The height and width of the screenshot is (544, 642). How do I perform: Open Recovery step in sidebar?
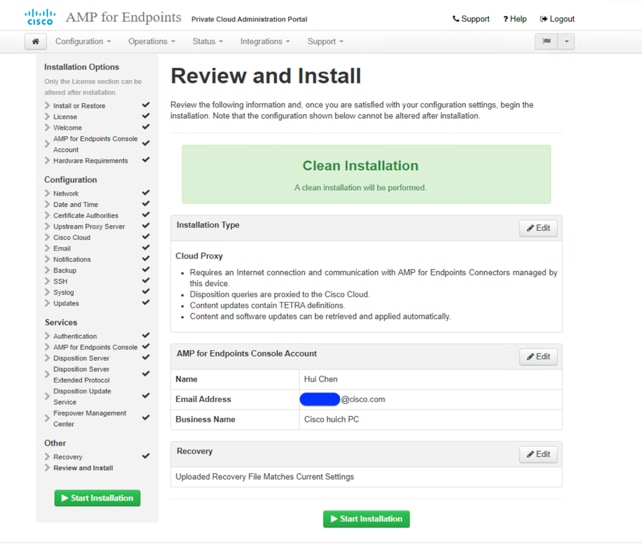pyautogui.click(x=68, y=457)
